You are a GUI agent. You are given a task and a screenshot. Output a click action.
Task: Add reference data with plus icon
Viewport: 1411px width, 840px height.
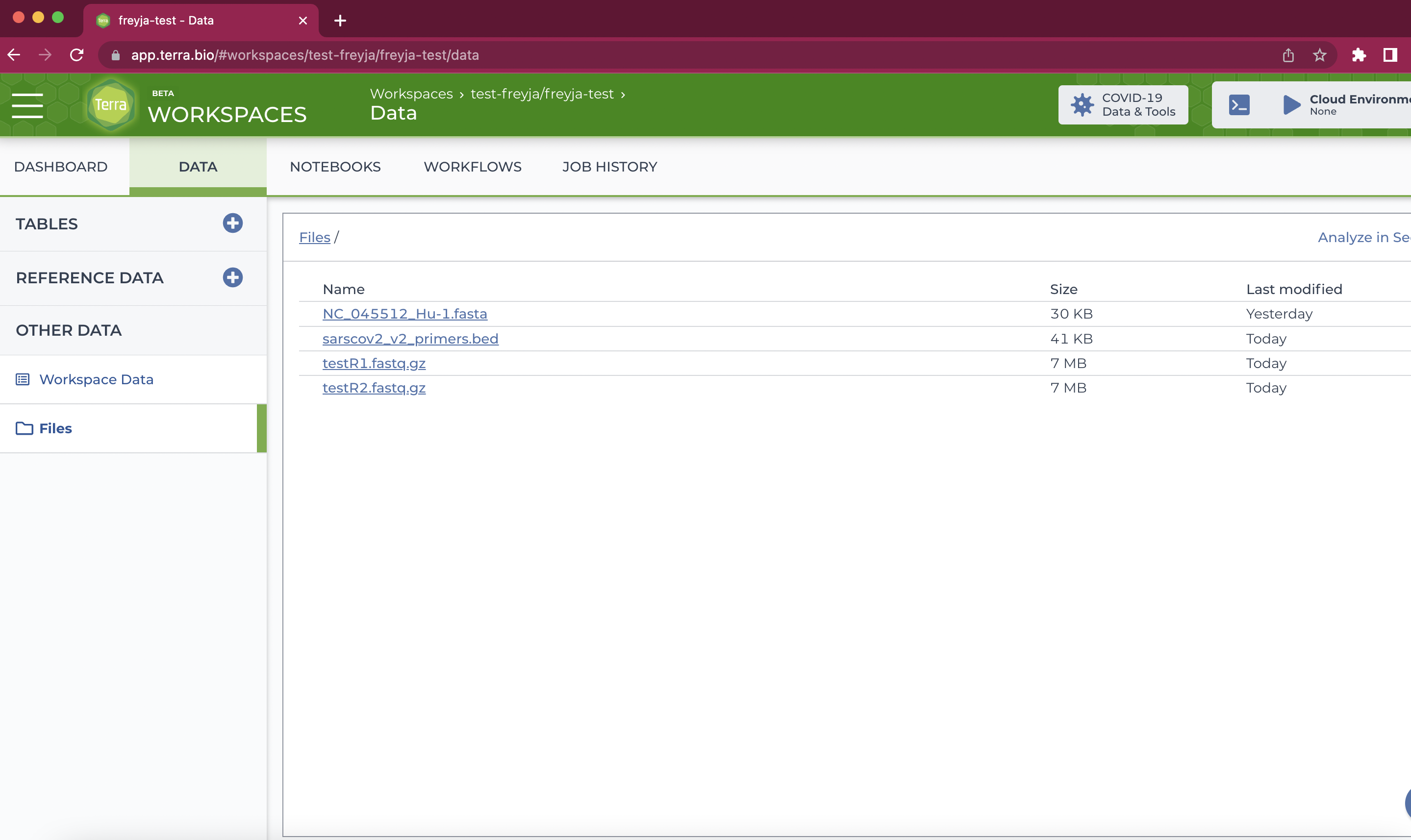point(233,277)
